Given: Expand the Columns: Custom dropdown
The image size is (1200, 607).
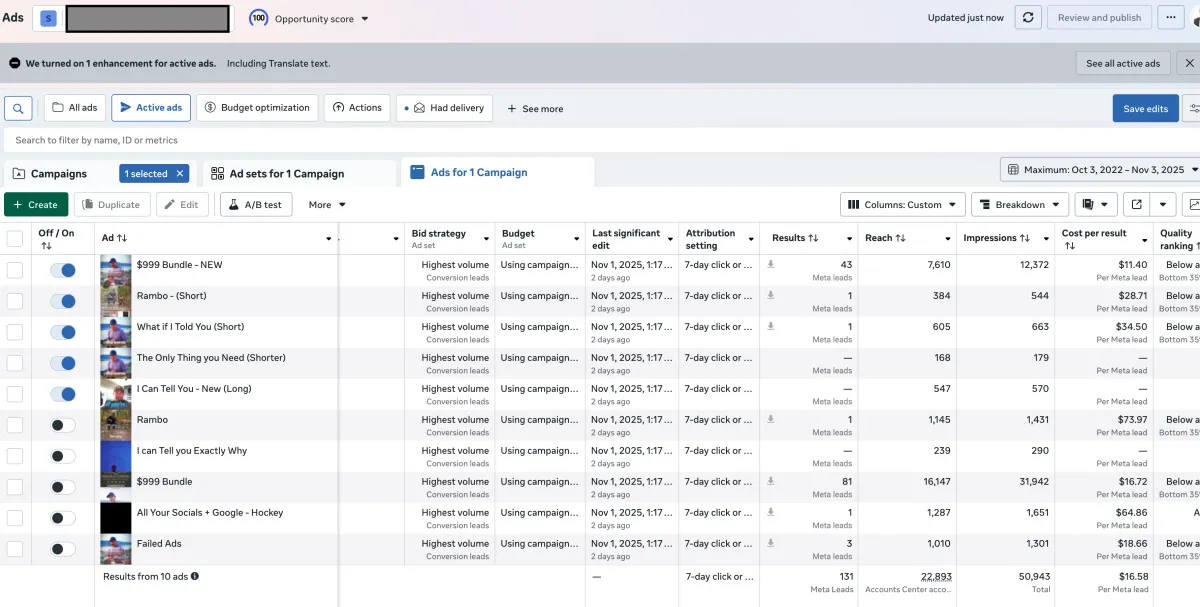Looking at the screenshot, I should tap(902, 205).
